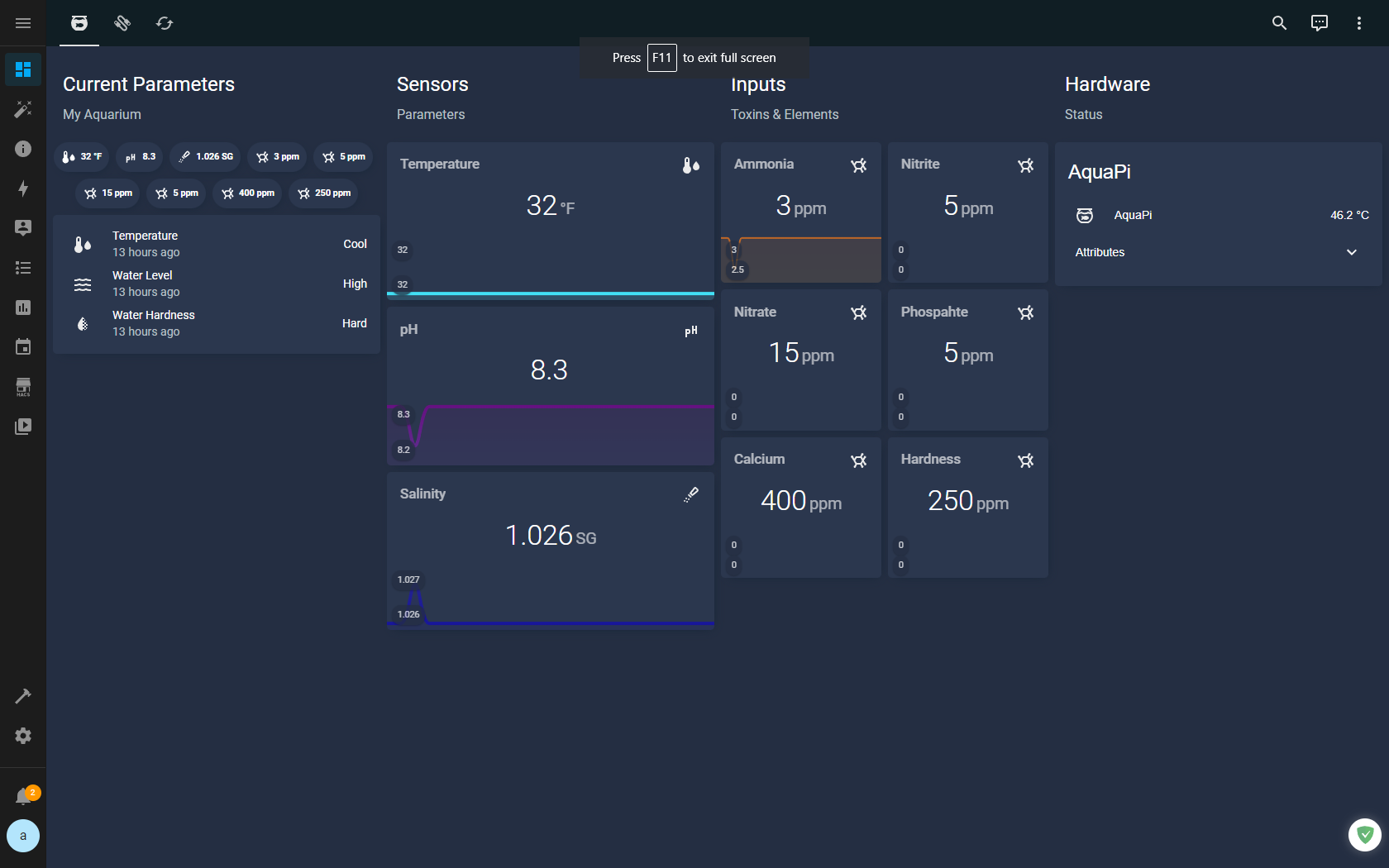
Task: Switch to the cycle dashboard tab
Action: [165, 23]
